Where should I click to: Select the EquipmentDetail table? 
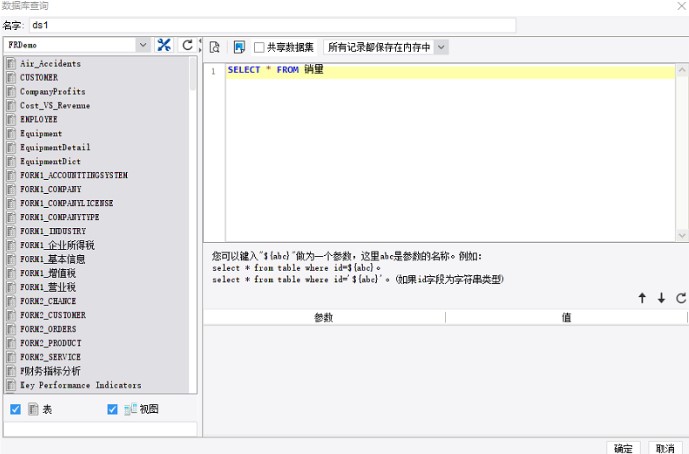55,148
